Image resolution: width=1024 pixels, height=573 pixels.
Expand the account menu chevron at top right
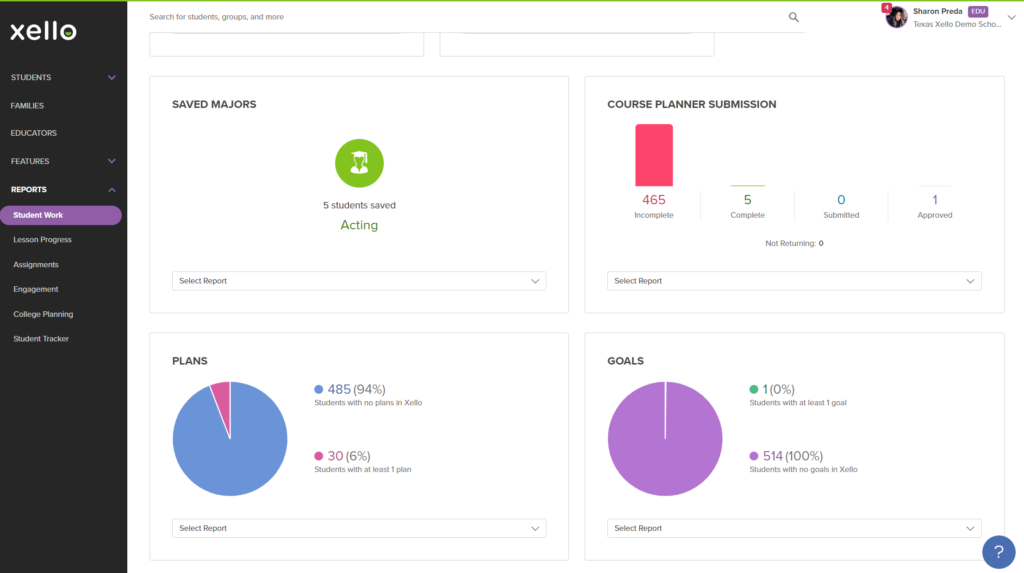click(x=1011, y=18)
